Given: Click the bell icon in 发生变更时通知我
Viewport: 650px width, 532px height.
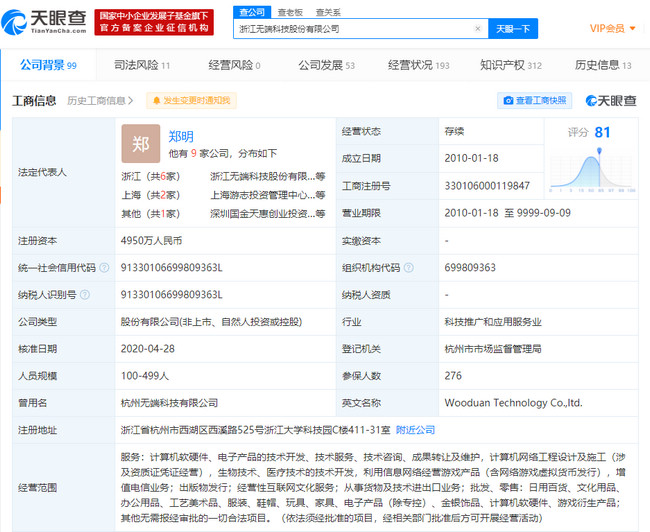Looking at the screenshot, I should pyautogui.click(x=156, y=101).
